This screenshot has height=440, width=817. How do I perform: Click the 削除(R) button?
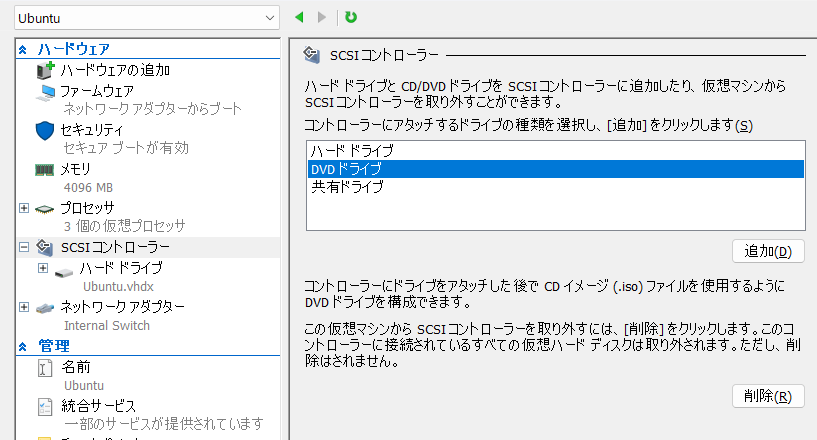pos(768,396)
